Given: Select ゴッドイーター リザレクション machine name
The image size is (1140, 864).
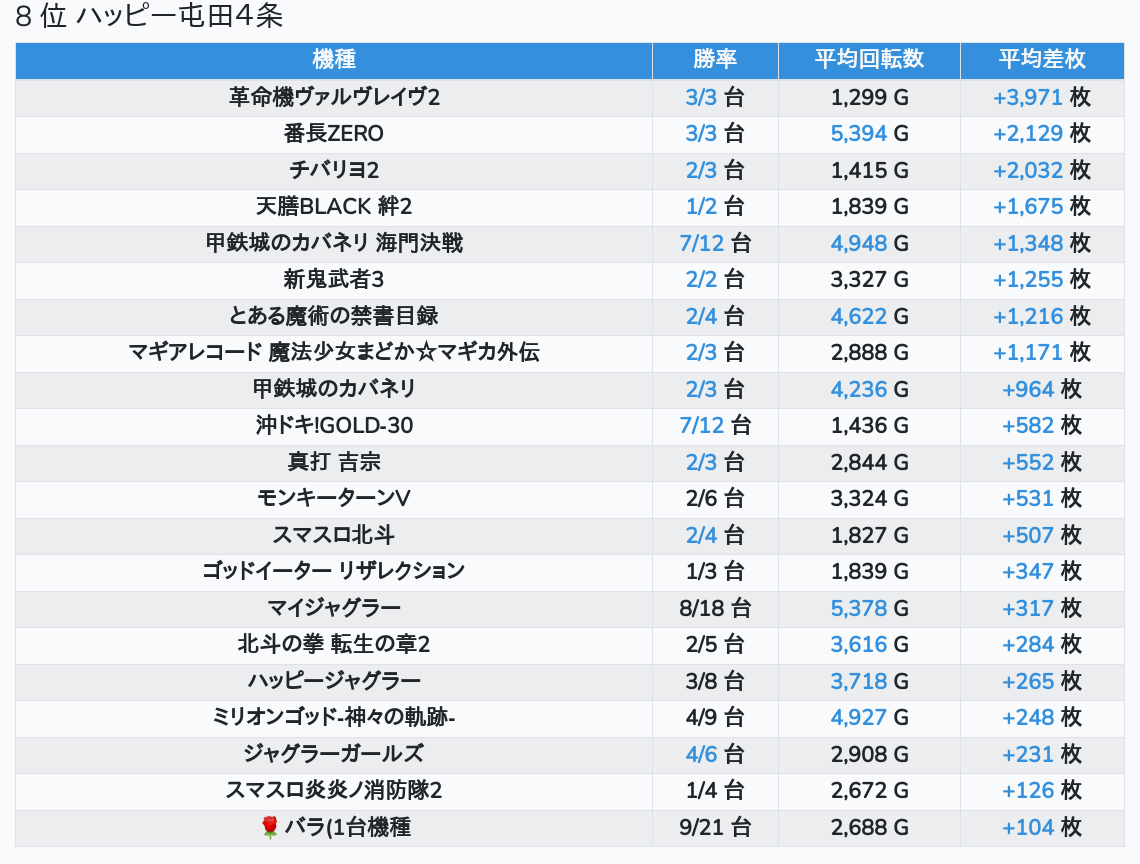Looking at the screenshot, I should coord(334,571).
